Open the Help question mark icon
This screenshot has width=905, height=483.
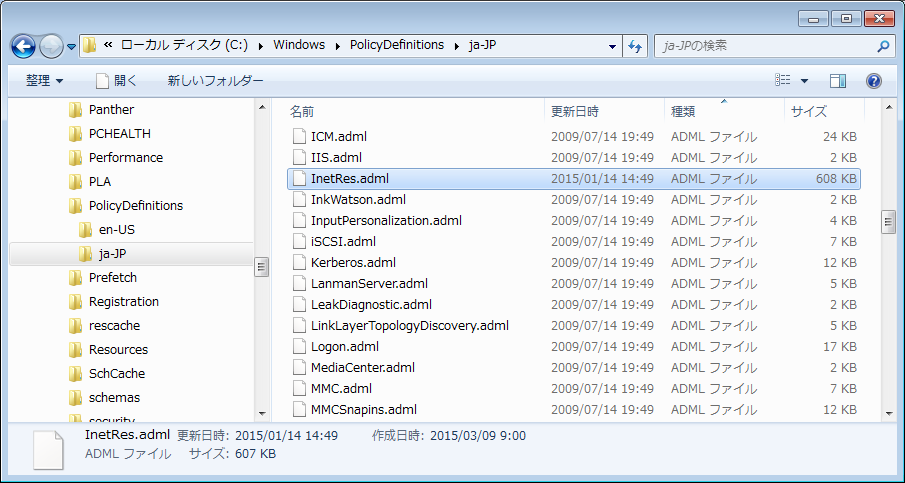click(x=873, y=80)
